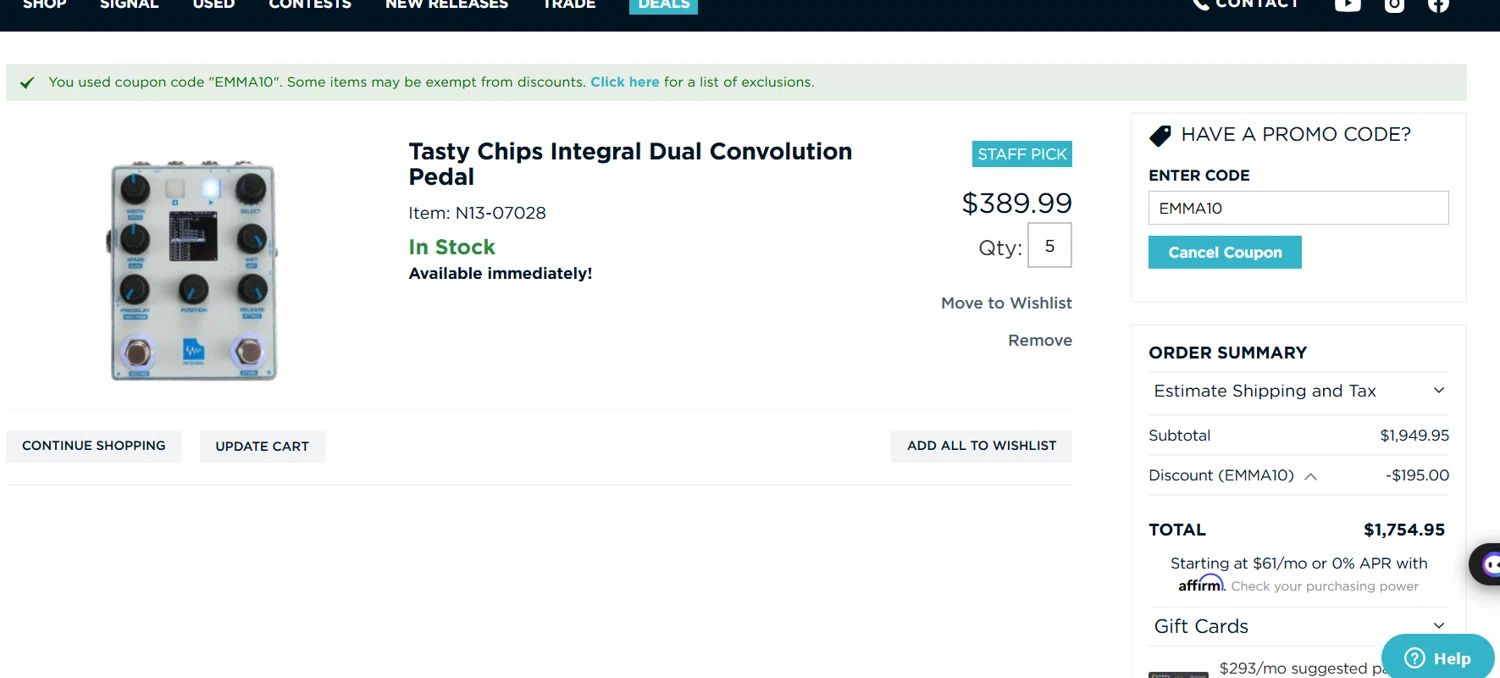Open the Tasty Chips pedal thumbnail

click(193, 270)
